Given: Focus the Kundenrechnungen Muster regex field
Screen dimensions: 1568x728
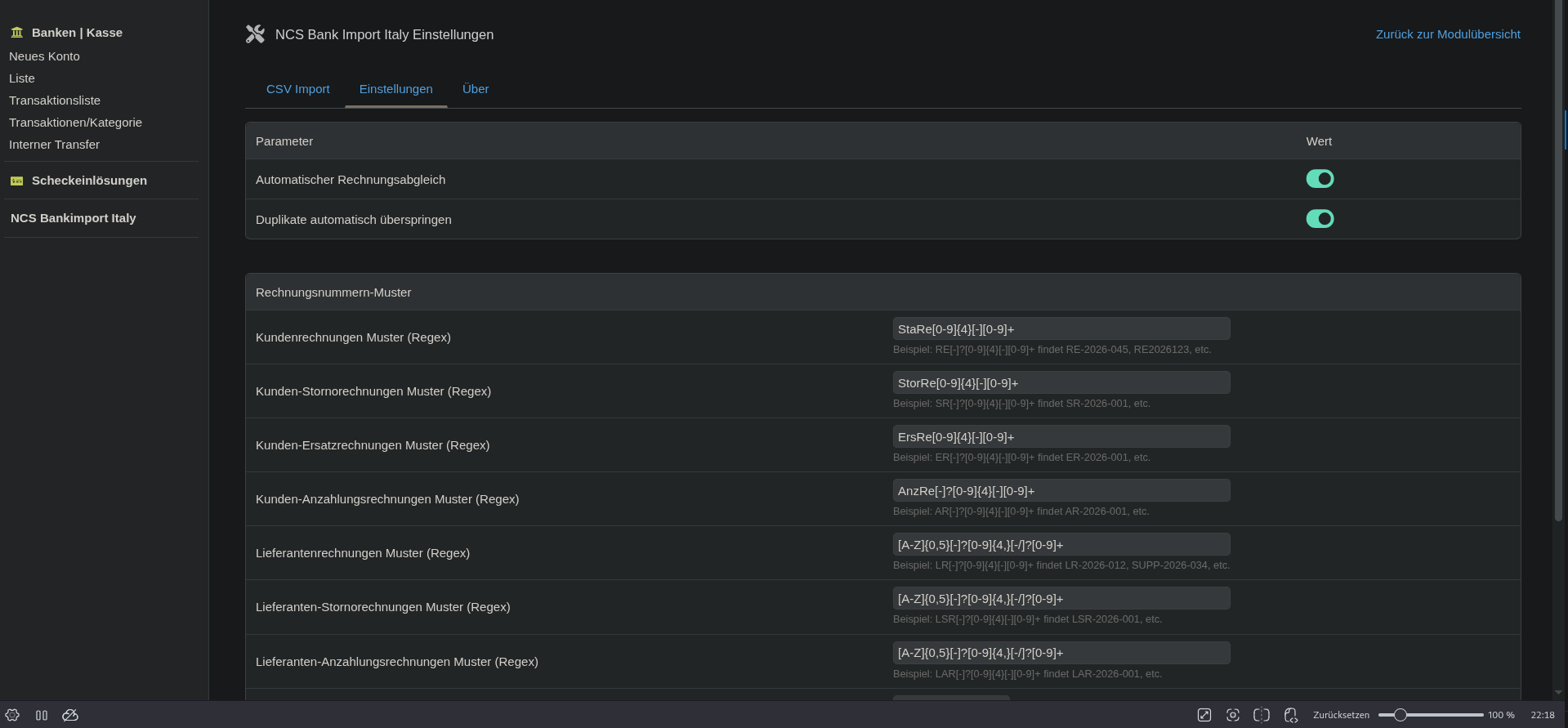Looking at the screenshot, I should click(1061, 329).
